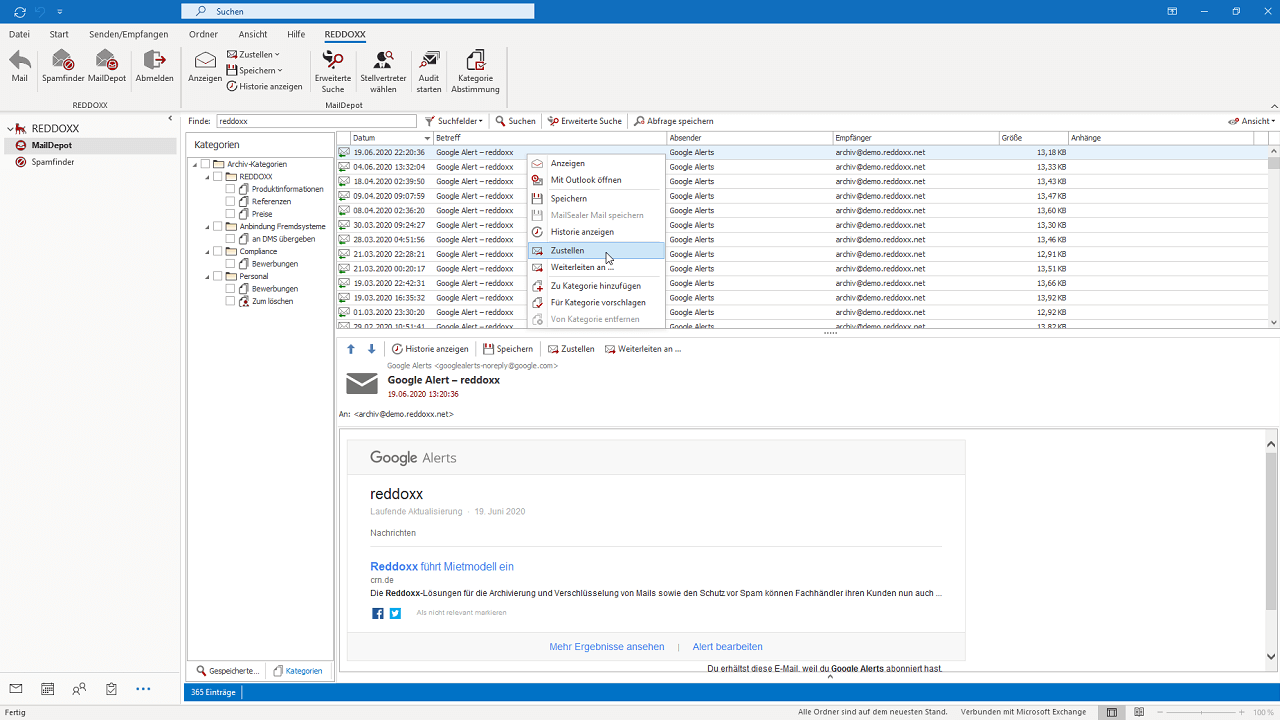Select Spamfinder in navigation pane
Image resolution: width=1280 pixels, height=720 pixels.
click(52, 162)
